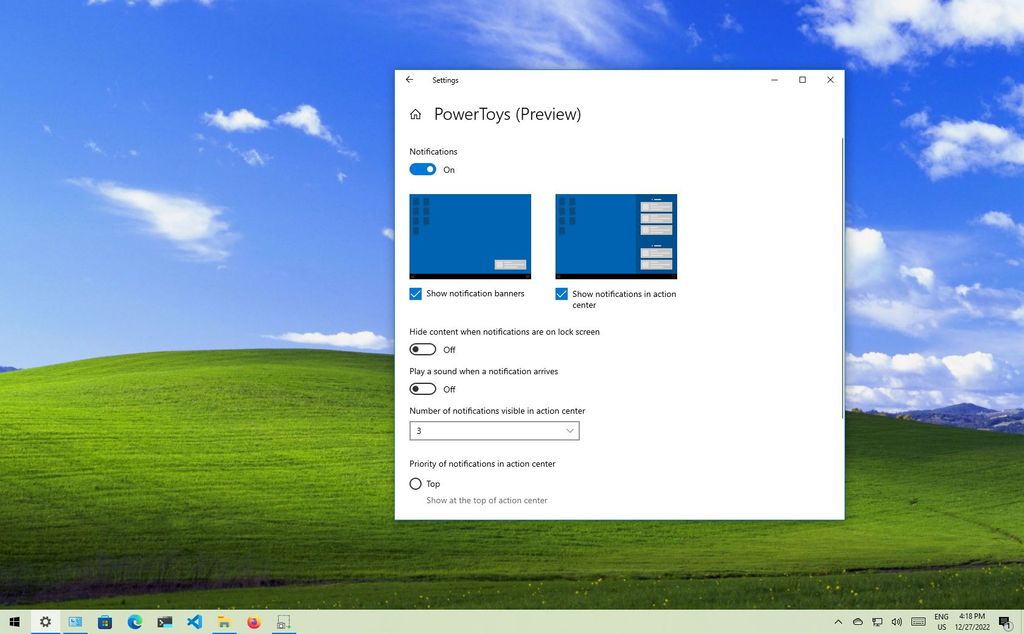The image size is (1024, 634).
Task: Show hidden system tray icons chevron
Action: coord(839,622)
